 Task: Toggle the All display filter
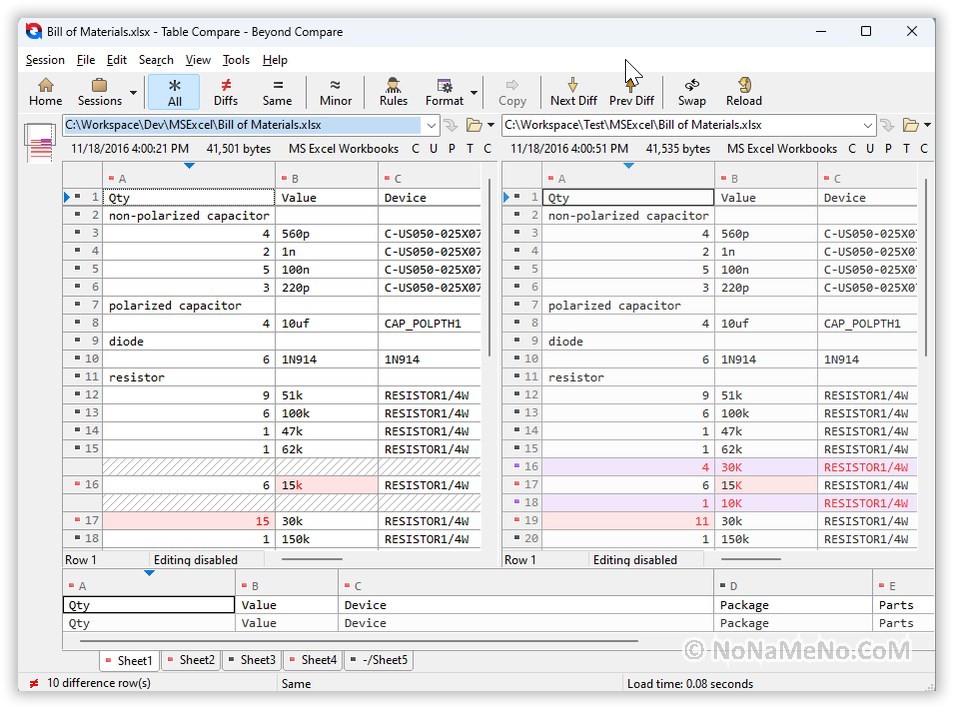(x=174, y=91)
